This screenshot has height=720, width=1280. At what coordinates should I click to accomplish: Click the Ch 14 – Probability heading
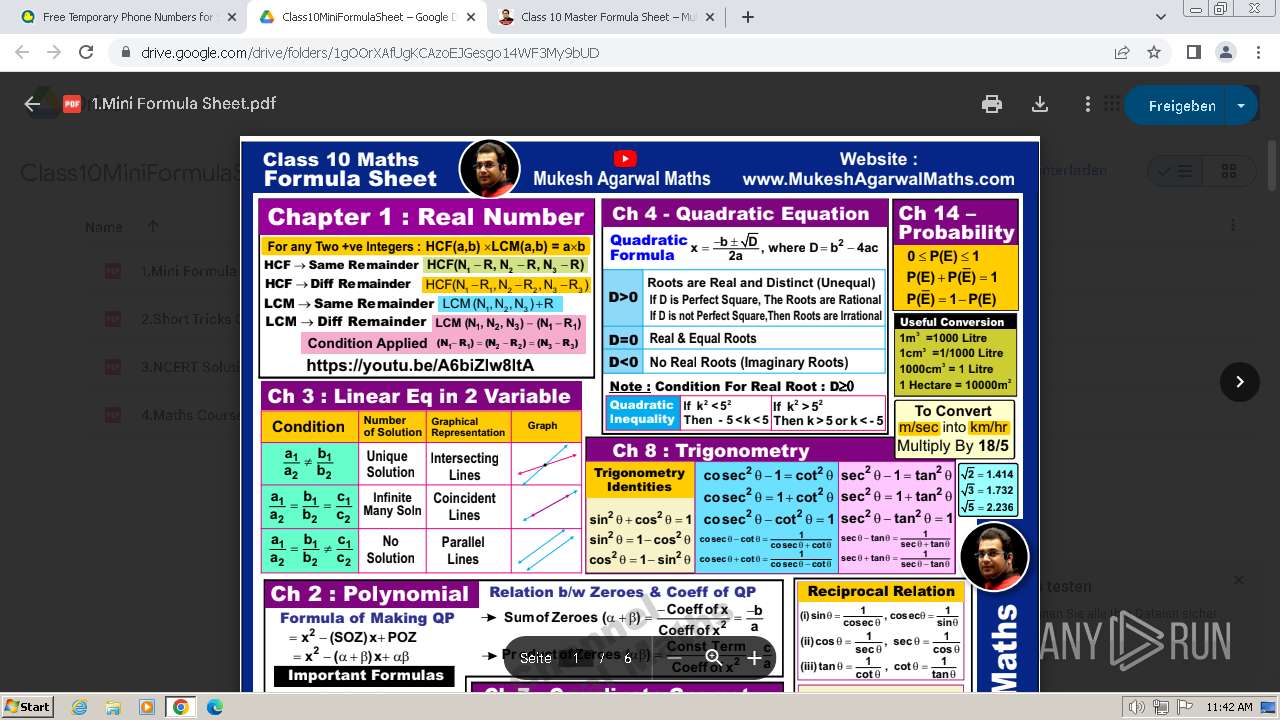(956, 222)
